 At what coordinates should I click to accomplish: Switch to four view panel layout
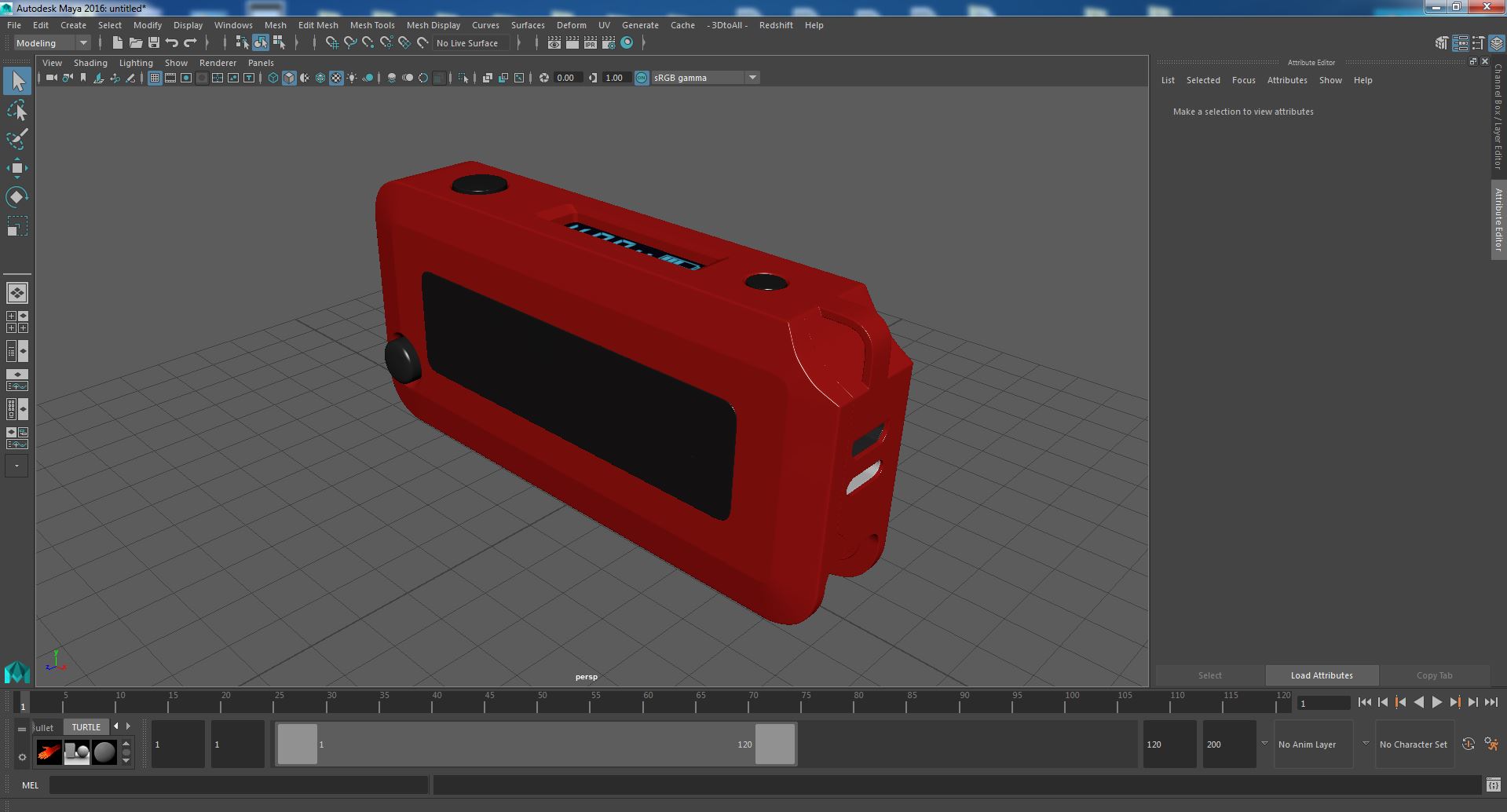pos(17,322)
